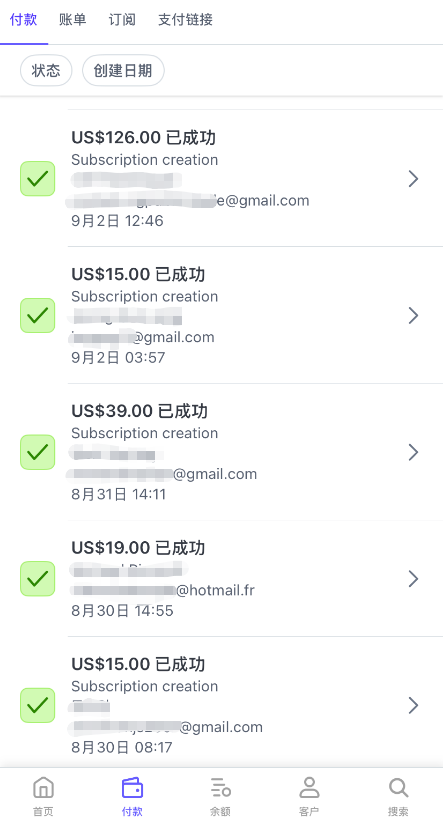Switch to the 订阅 subscriptions tab
Viewport: 443px width, 828px height.
(x=122, y=20)
